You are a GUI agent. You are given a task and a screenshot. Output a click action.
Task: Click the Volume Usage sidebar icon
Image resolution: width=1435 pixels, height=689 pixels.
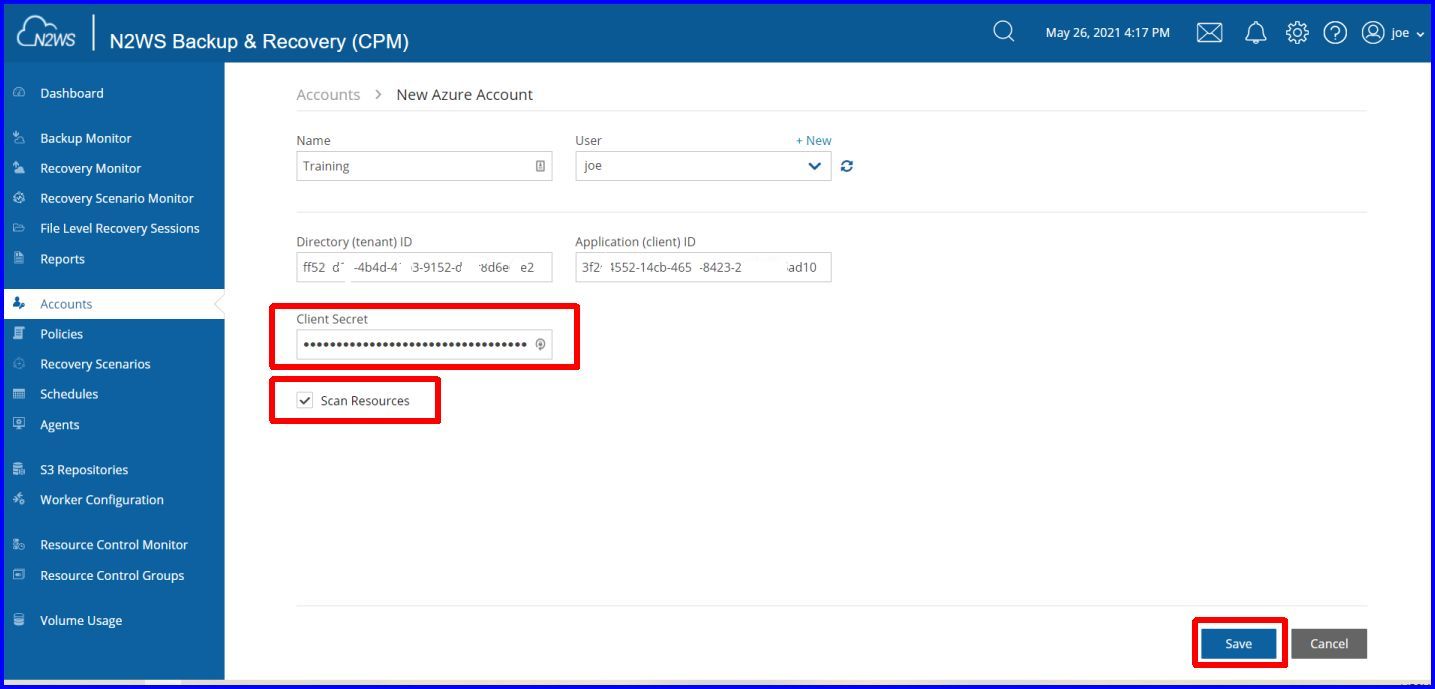click(19, 620)
